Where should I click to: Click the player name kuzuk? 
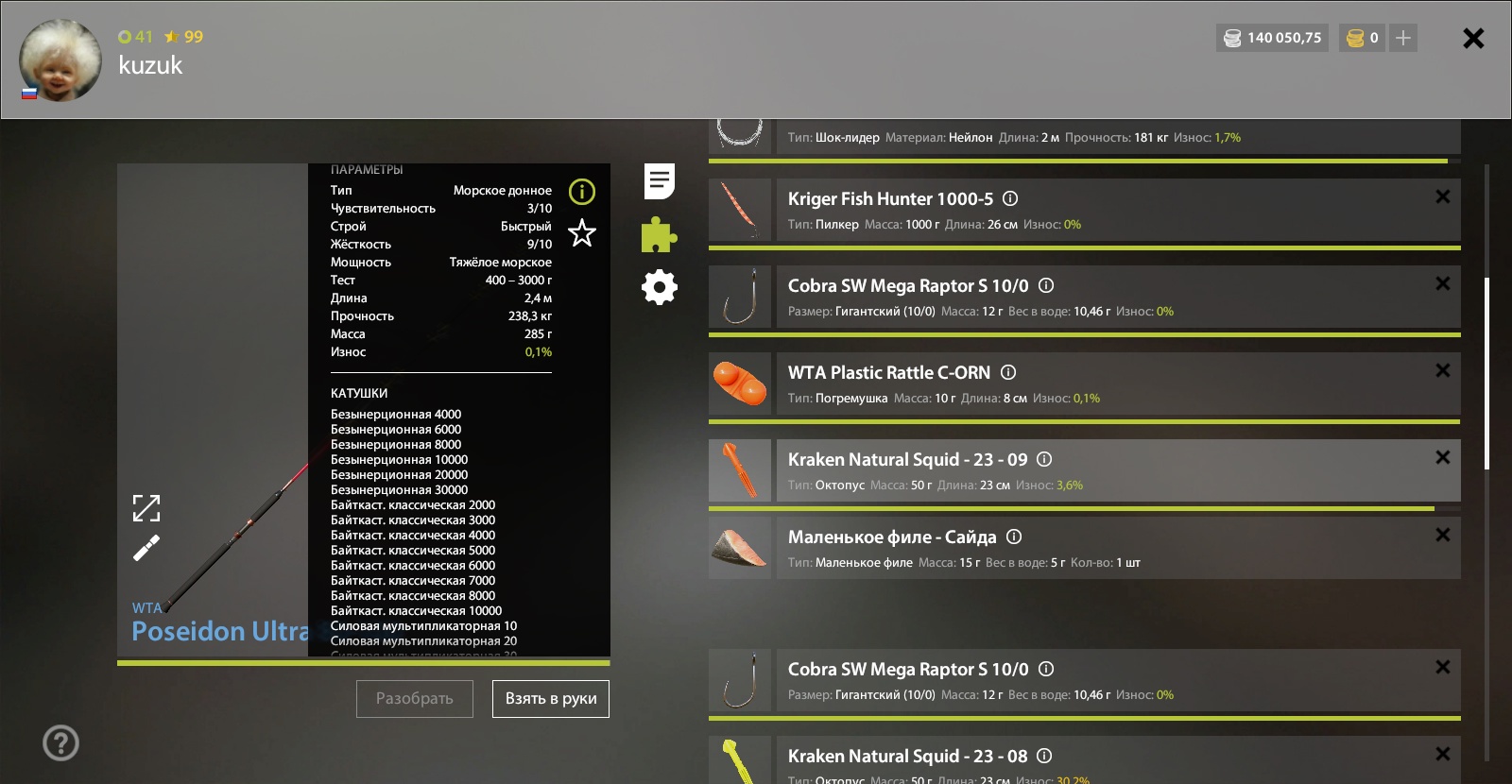[150, 65]
